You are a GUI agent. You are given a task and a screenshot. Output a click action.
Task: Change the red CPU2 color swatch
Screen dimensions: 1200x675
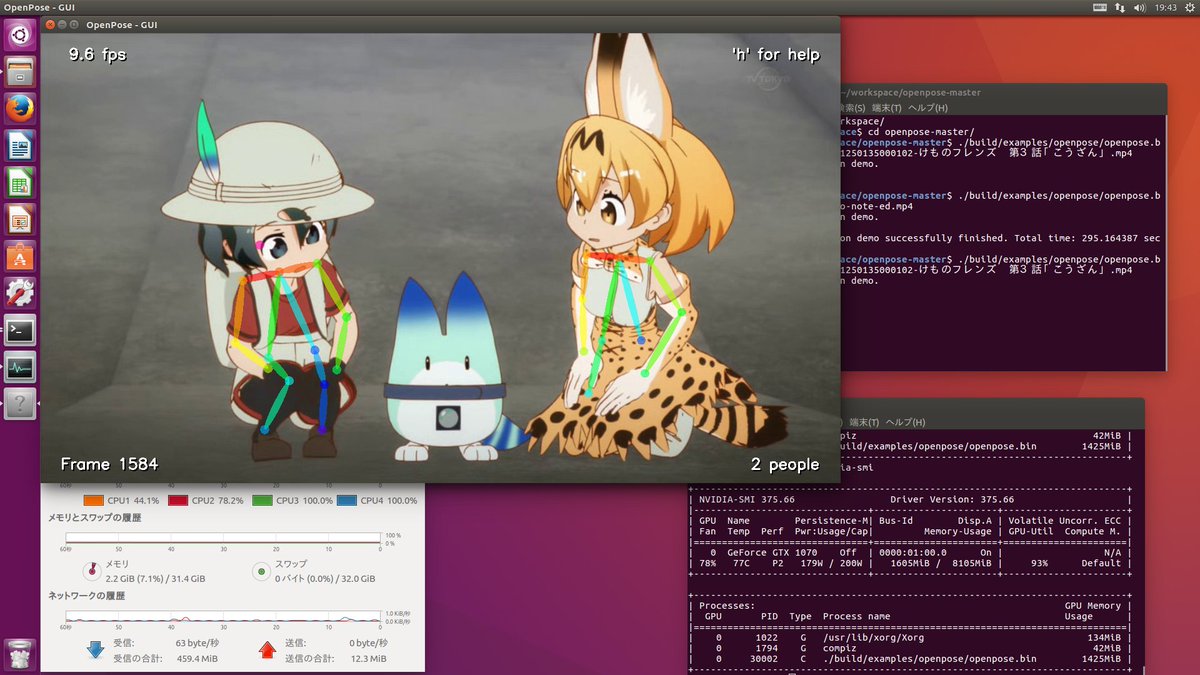(179, 500)
